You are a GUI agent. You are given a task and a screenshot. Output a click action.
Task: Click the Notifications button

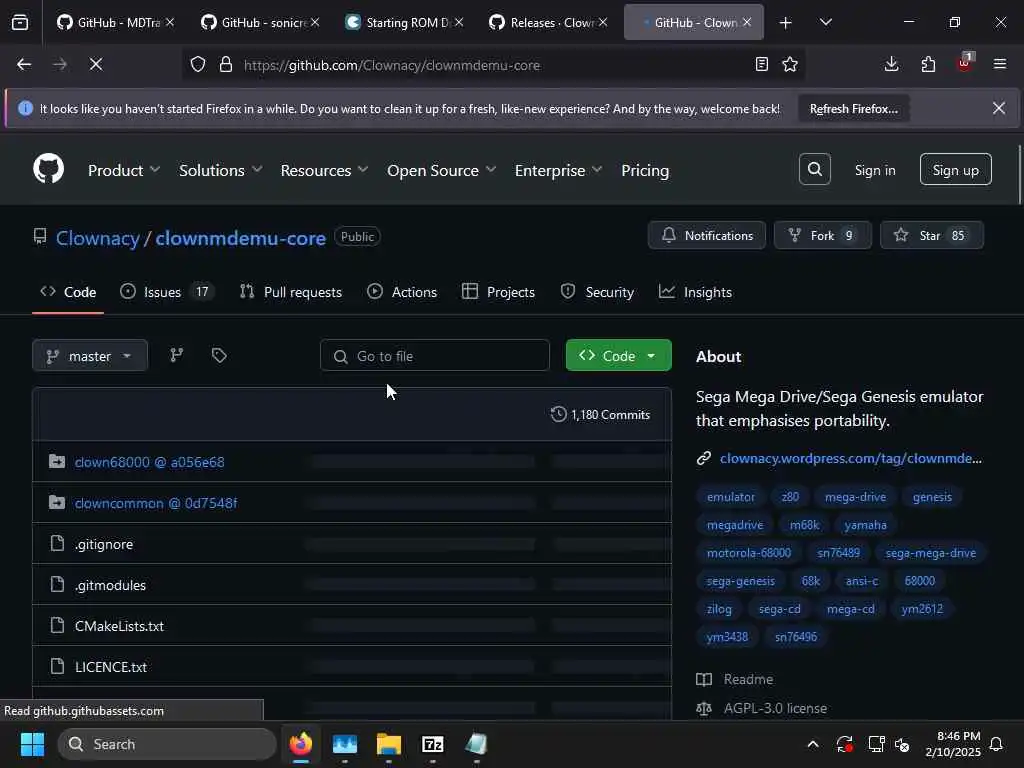click(707, 235)
